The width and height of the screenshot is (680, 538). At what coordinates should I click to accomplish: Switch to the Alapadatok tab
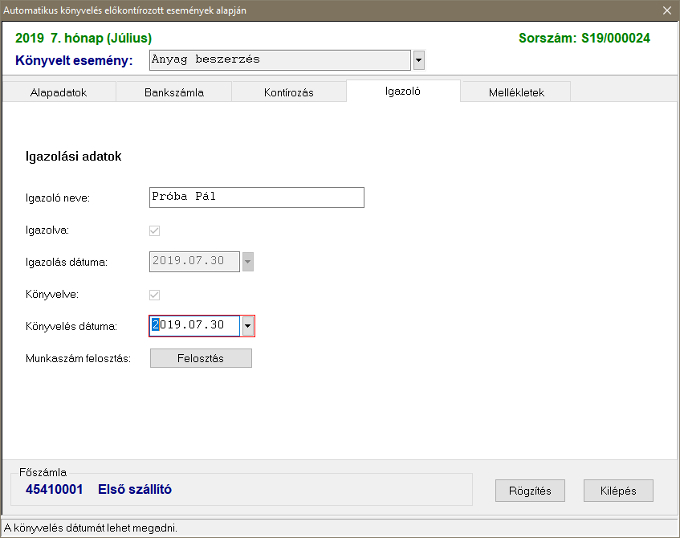coord(59,92)
